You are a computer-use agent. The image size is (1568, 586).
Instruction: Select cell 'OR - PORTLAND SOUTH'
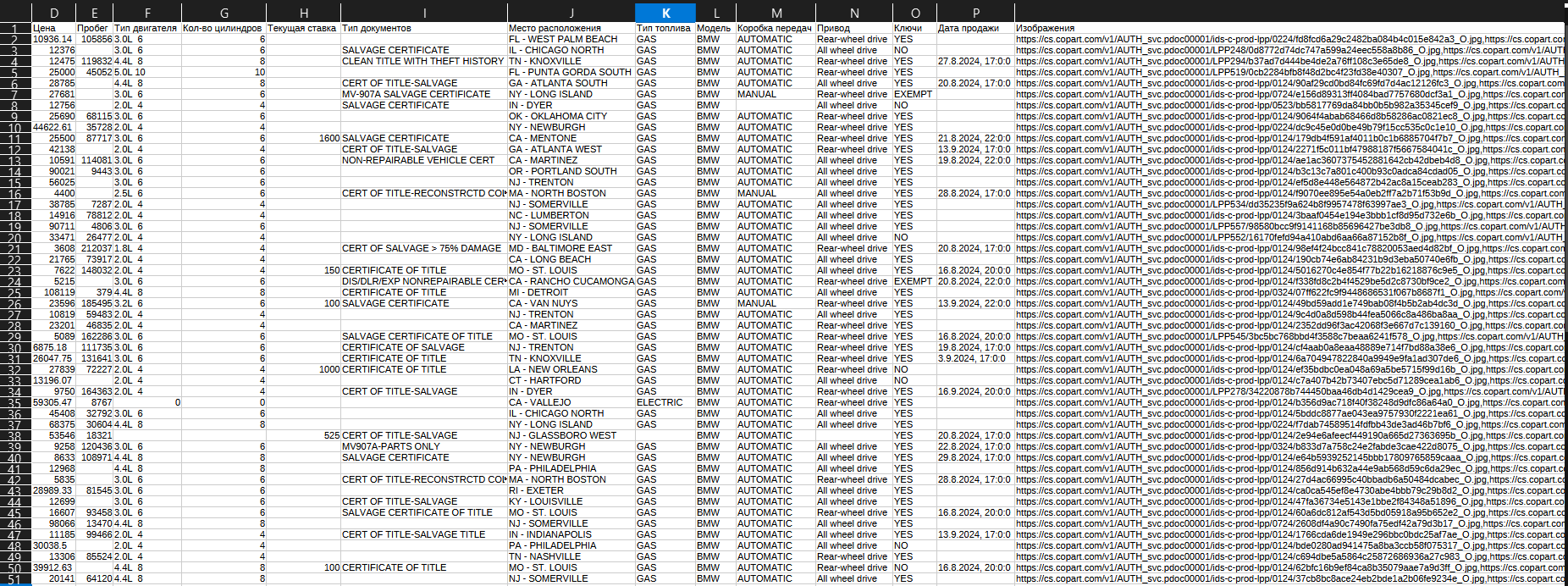571,171
